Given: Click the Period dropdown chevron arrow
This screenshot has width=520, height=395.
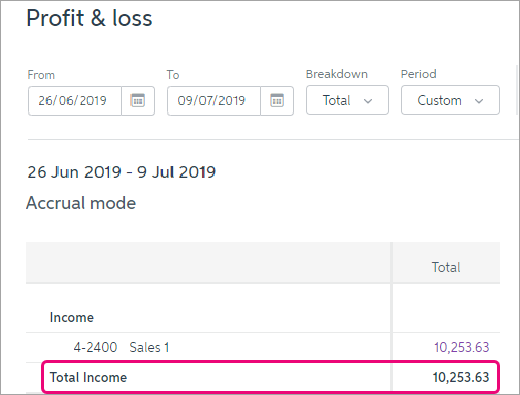Looking at the screenshot, I should [479, 101].
